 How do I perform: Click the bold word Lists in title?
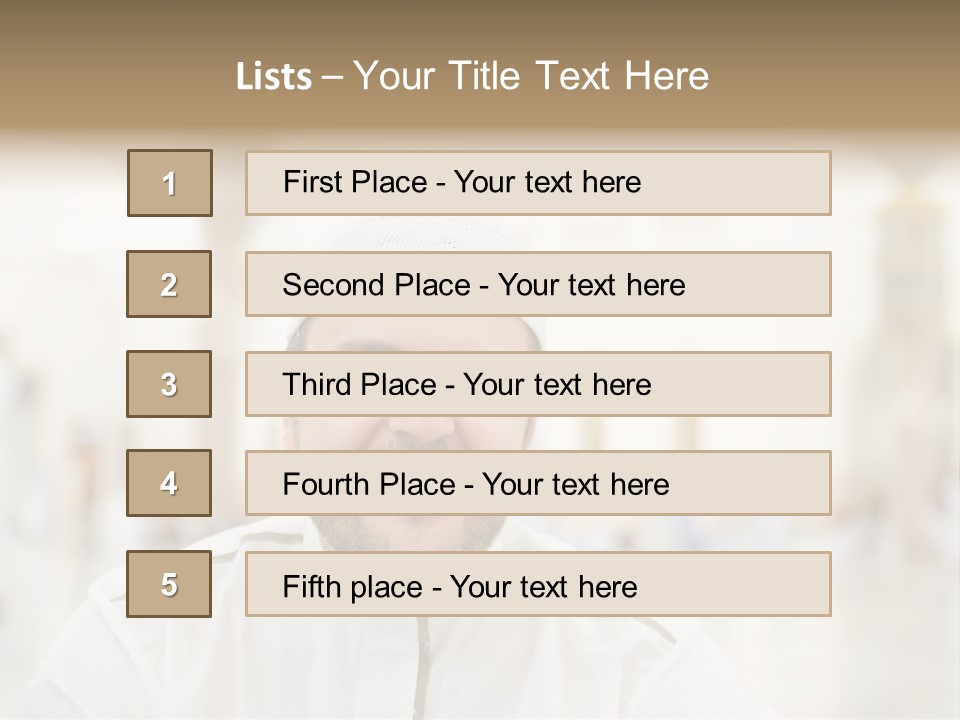(274, 76)
